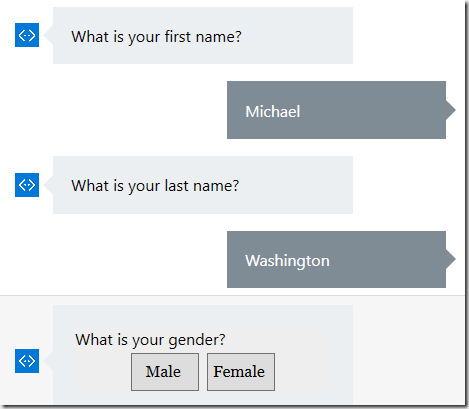Click the pointer tail of gender question bubble

click(48, 361)
